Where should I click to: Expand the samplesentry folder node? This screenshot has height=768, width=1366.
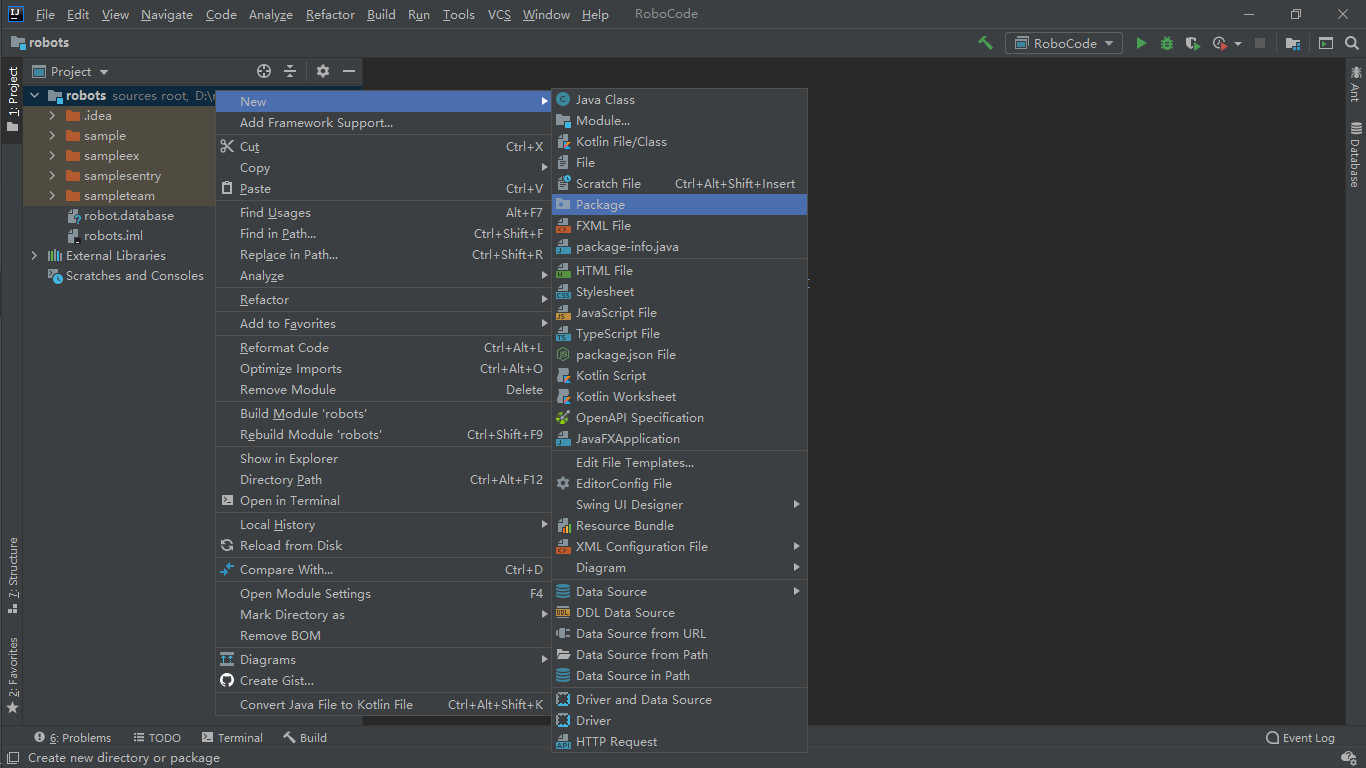(x=52, y=176)
